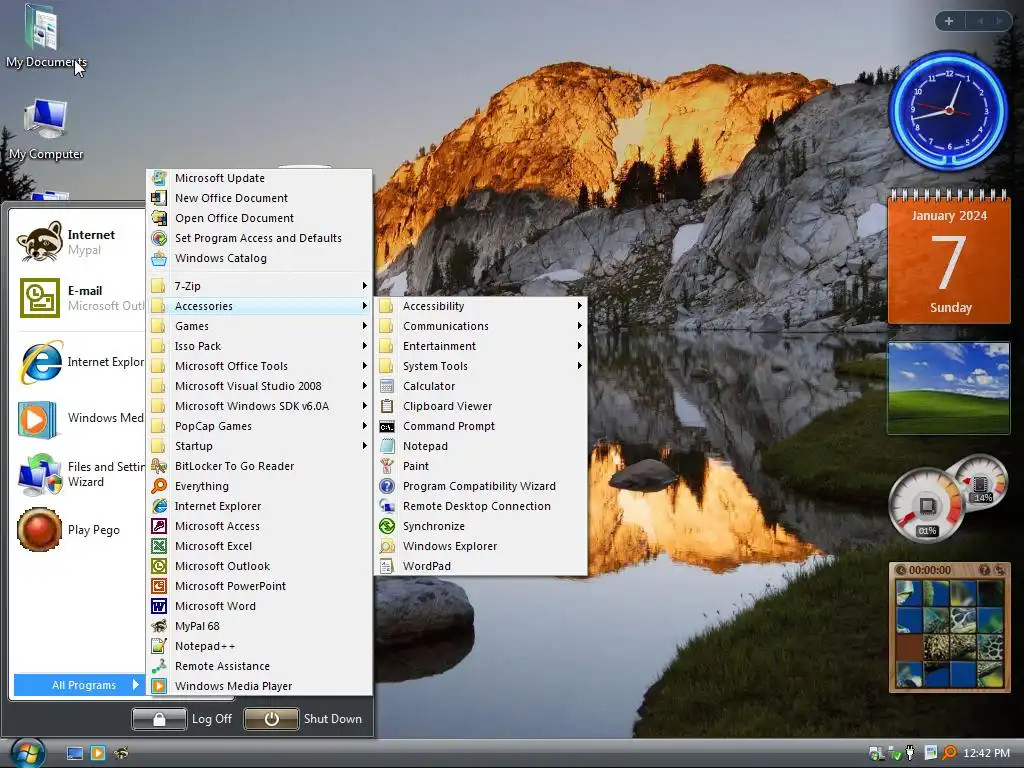This screenshot has width=1024, height=768.
Task: Open My Documents desktop icon
Action: (44, 36)
